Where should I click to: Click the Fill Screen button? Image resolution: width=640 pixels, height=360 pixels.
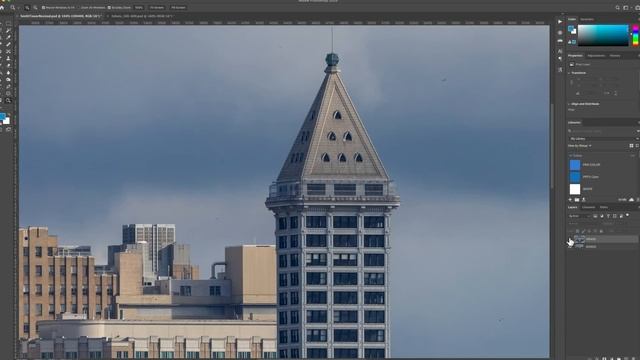[178, 7]
